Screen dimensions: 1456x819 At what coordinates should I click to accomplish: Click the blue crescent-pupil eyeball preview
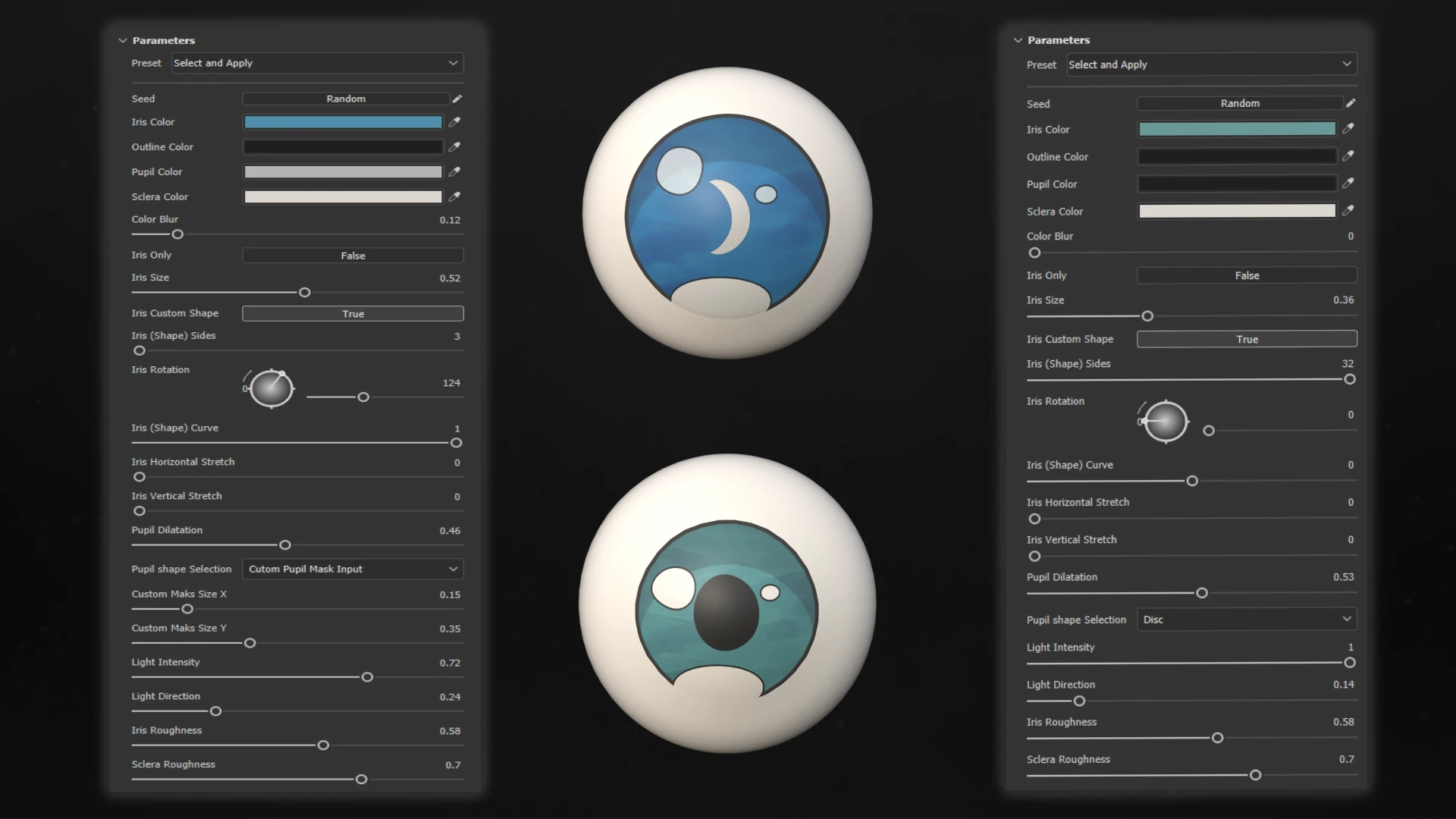[x=727, y=213]
